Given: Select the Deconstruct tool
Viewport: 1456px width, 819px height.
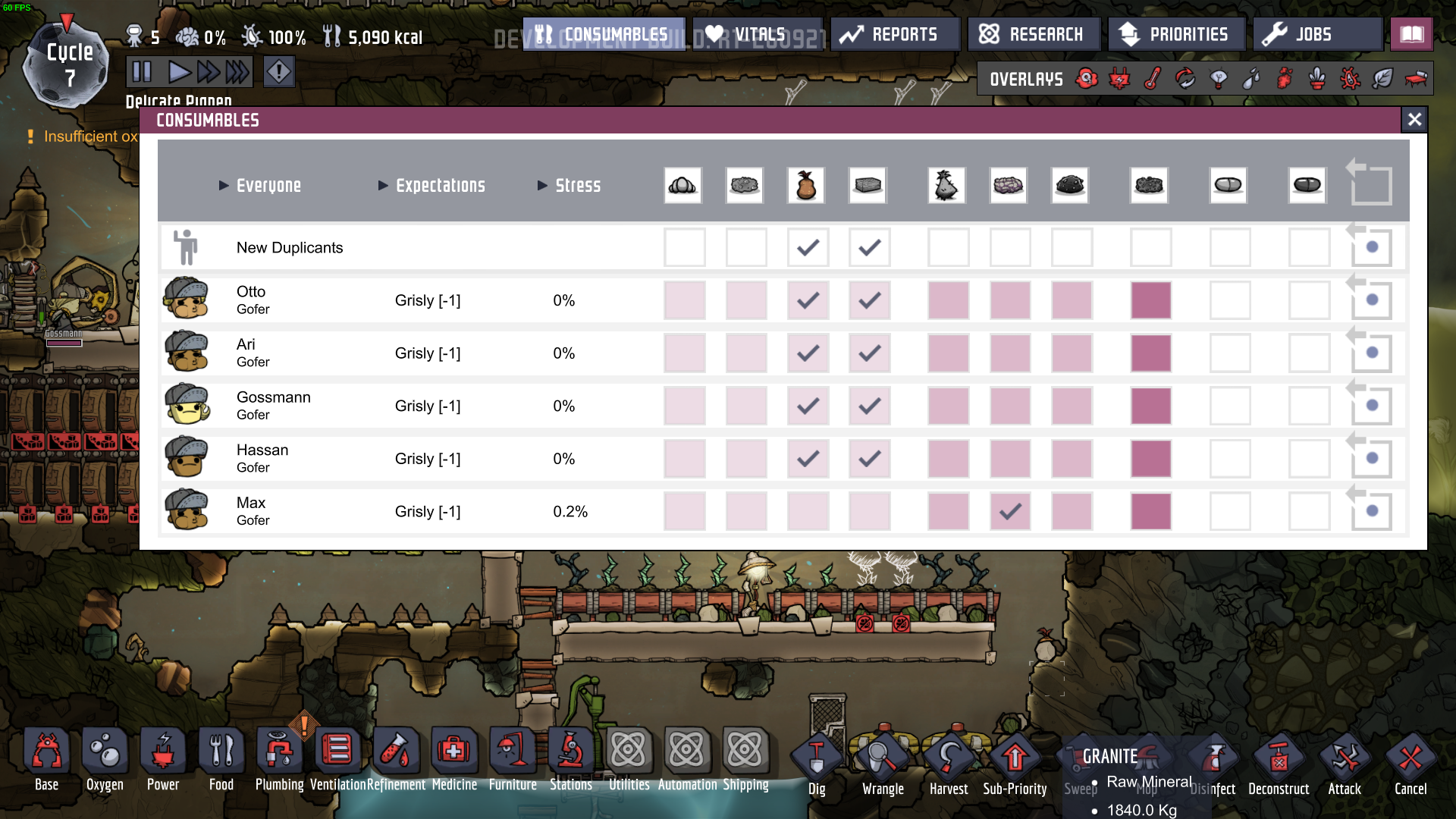Looking at the screenshot, I should 1279,758.
